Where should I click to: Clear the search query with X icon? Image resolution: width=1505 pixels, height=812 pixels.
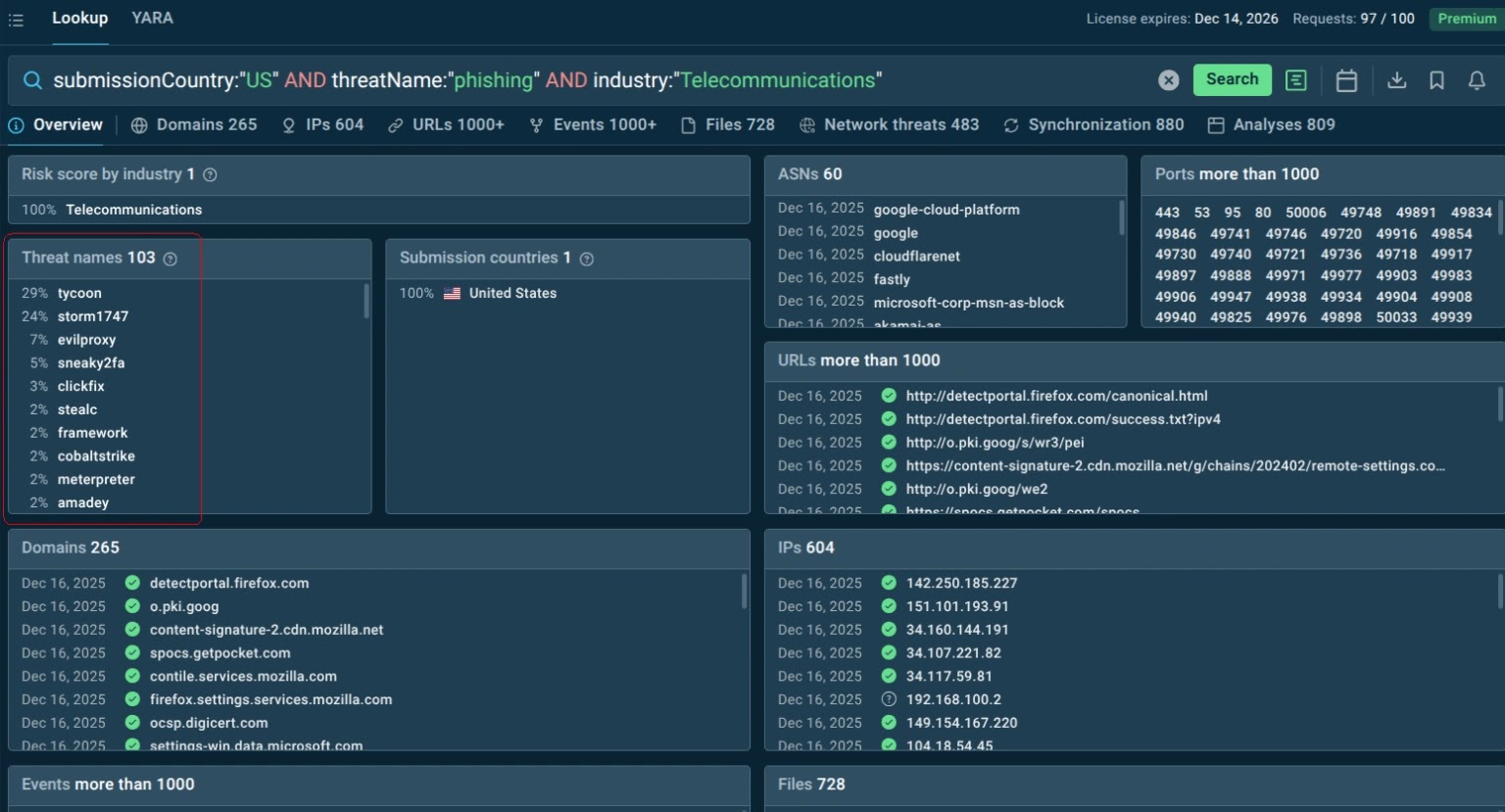(1168, 80)
